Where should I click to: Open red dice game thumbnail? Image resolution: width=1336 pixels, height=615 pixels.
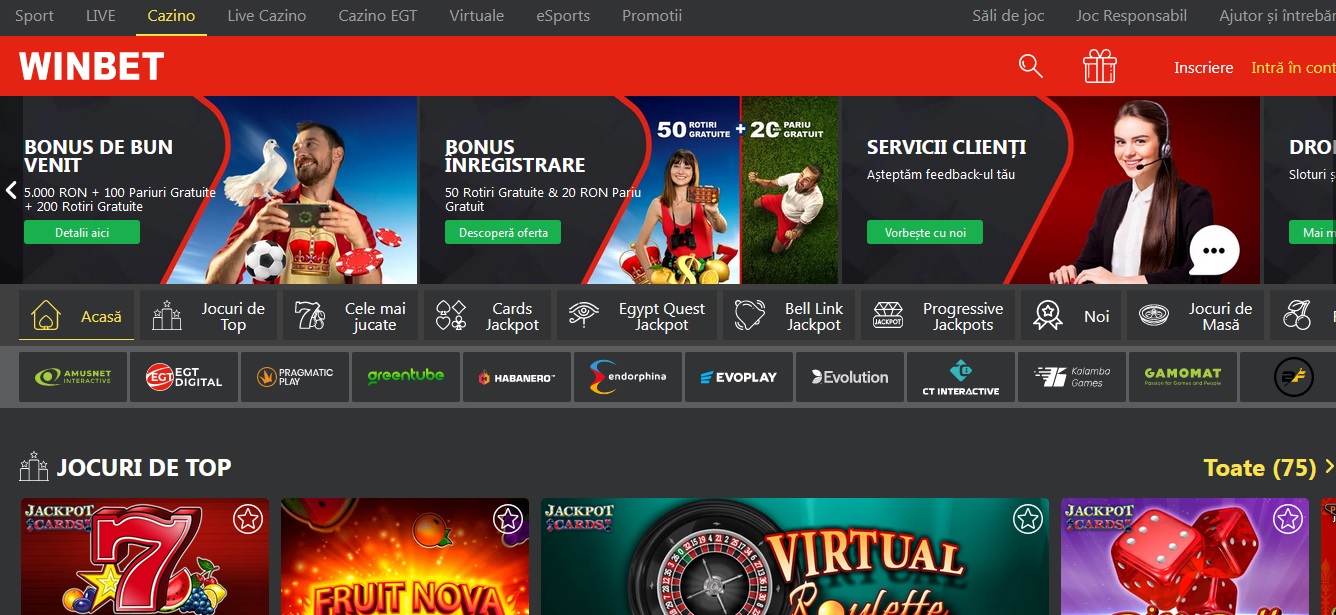[1185, 557]
